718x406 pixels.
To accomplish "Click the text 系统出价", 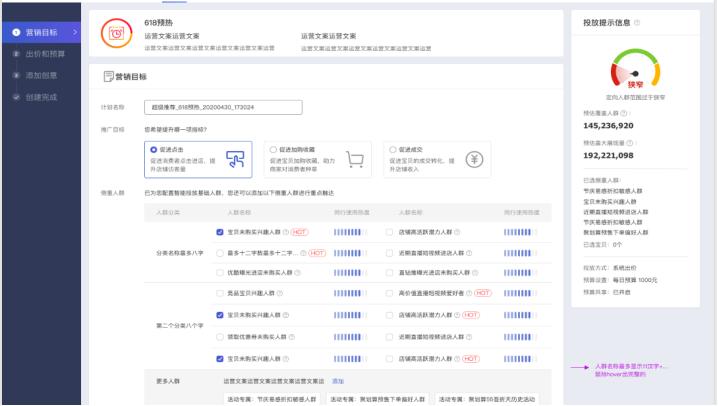I will point(625,268).
